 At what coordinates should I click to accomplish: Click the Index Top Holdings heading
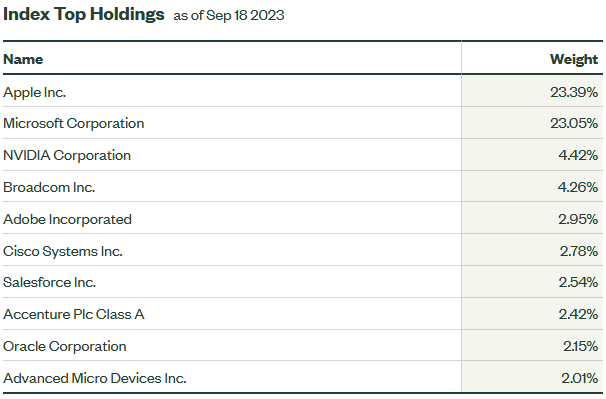(x=83, y=15)
